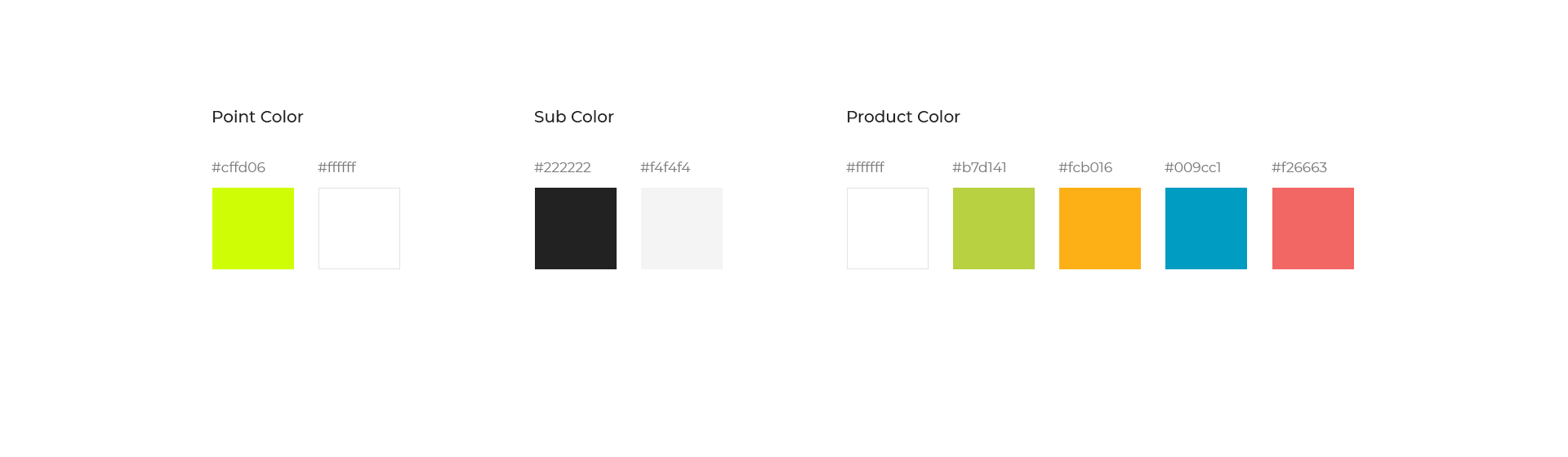Click the Product Color heading
The width and height of the screenshot is (1568, 457).
coord(903,117)
